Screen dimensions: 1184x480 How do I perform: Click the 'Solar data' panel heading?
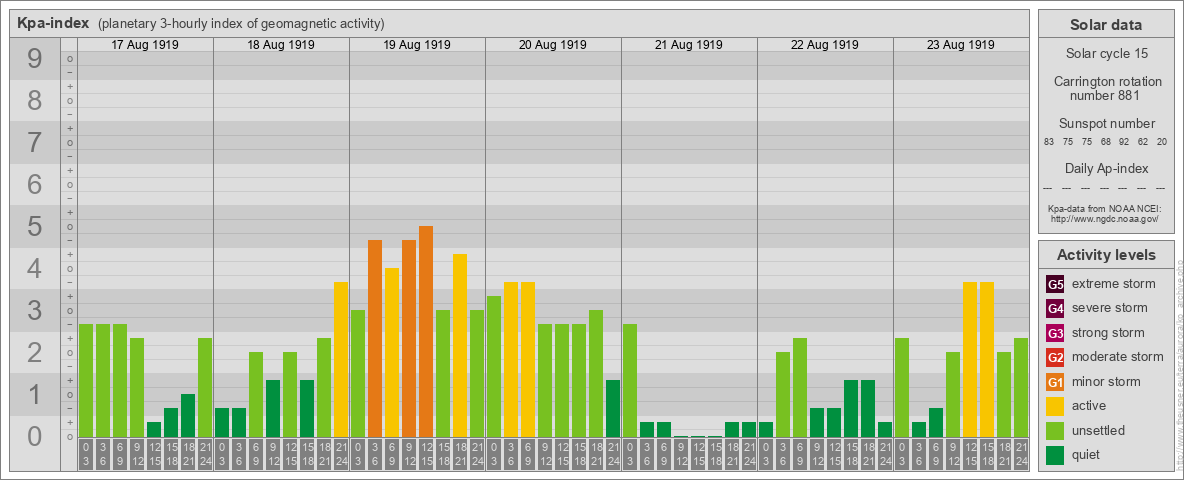1105,25
